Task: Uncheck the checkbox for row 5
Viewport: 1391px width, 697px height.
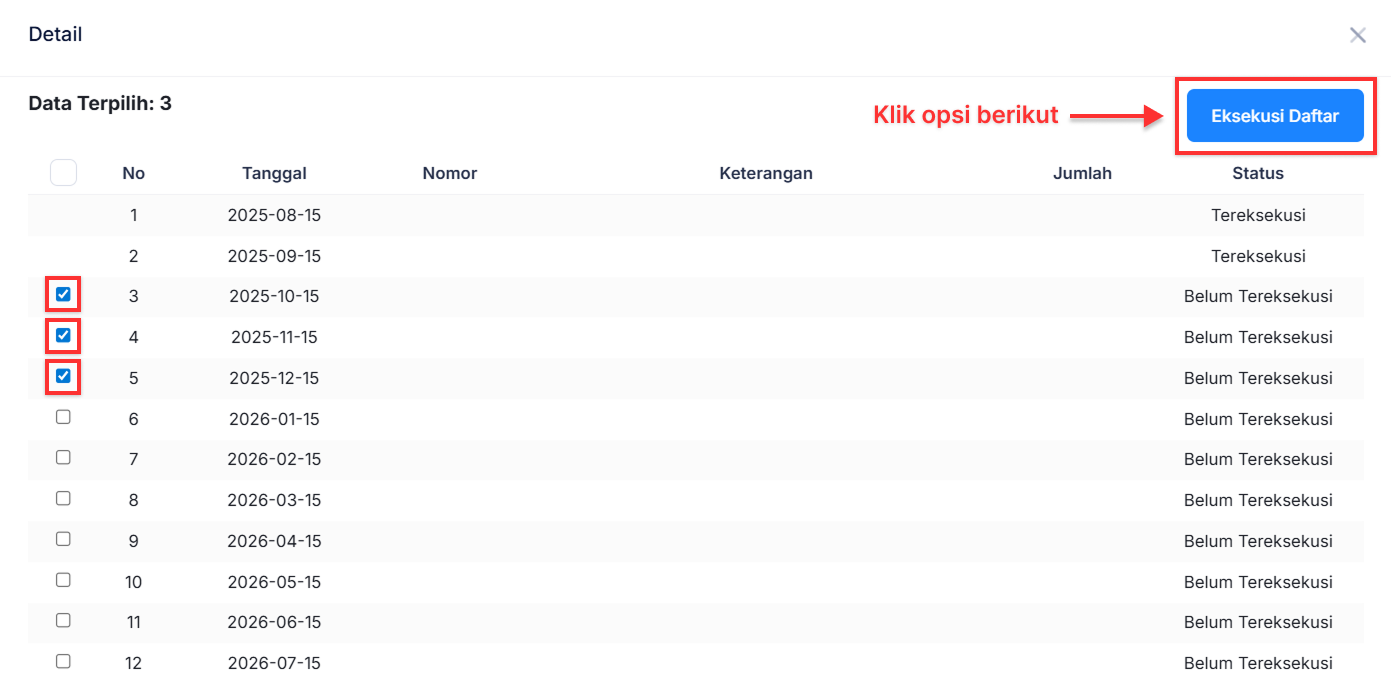Action: point(63,377)
